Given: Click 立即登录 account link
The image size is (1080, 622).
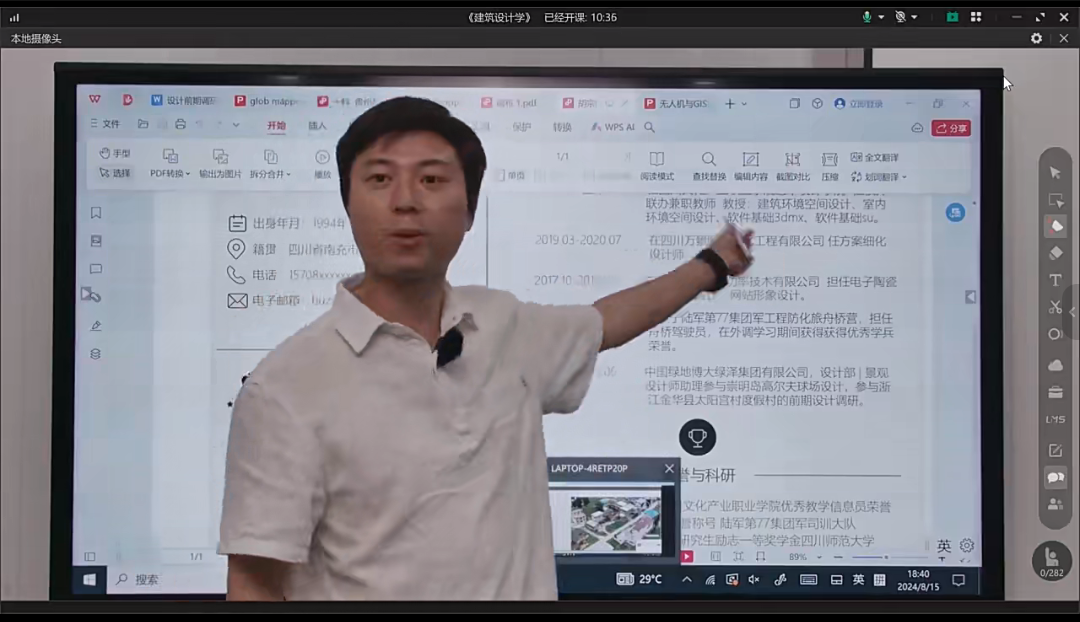Looking at the screenshot, I should pos(859,104).
